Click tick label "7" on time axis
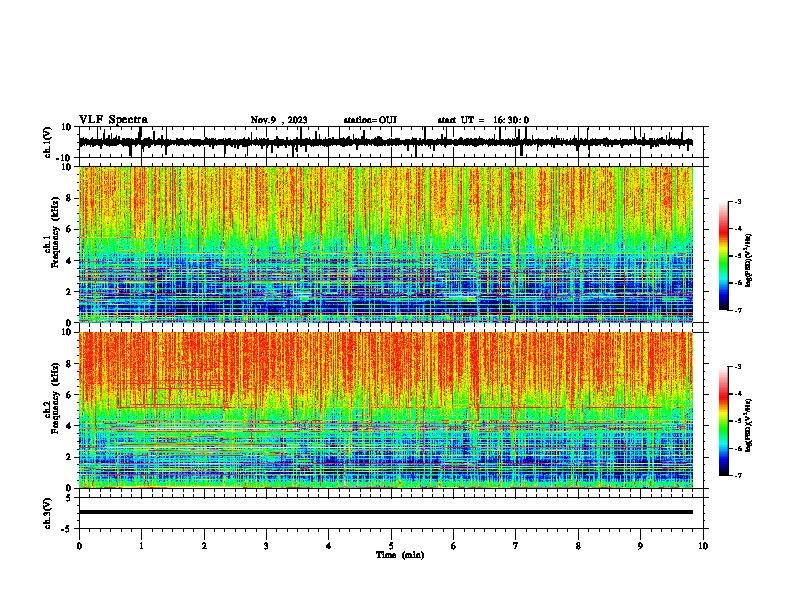This screenshot has height=612, width=792. (x=516, y=546)
